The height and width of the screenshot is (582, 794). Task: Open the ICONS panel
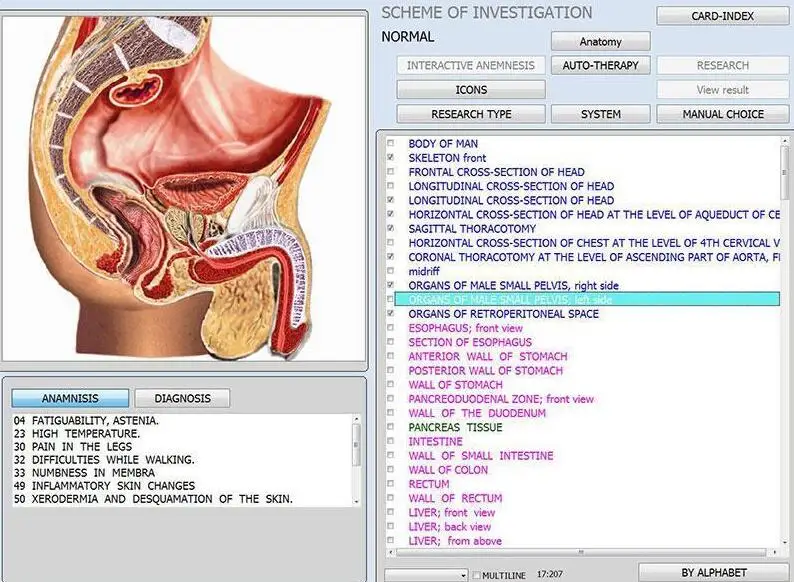coord(471,90)
